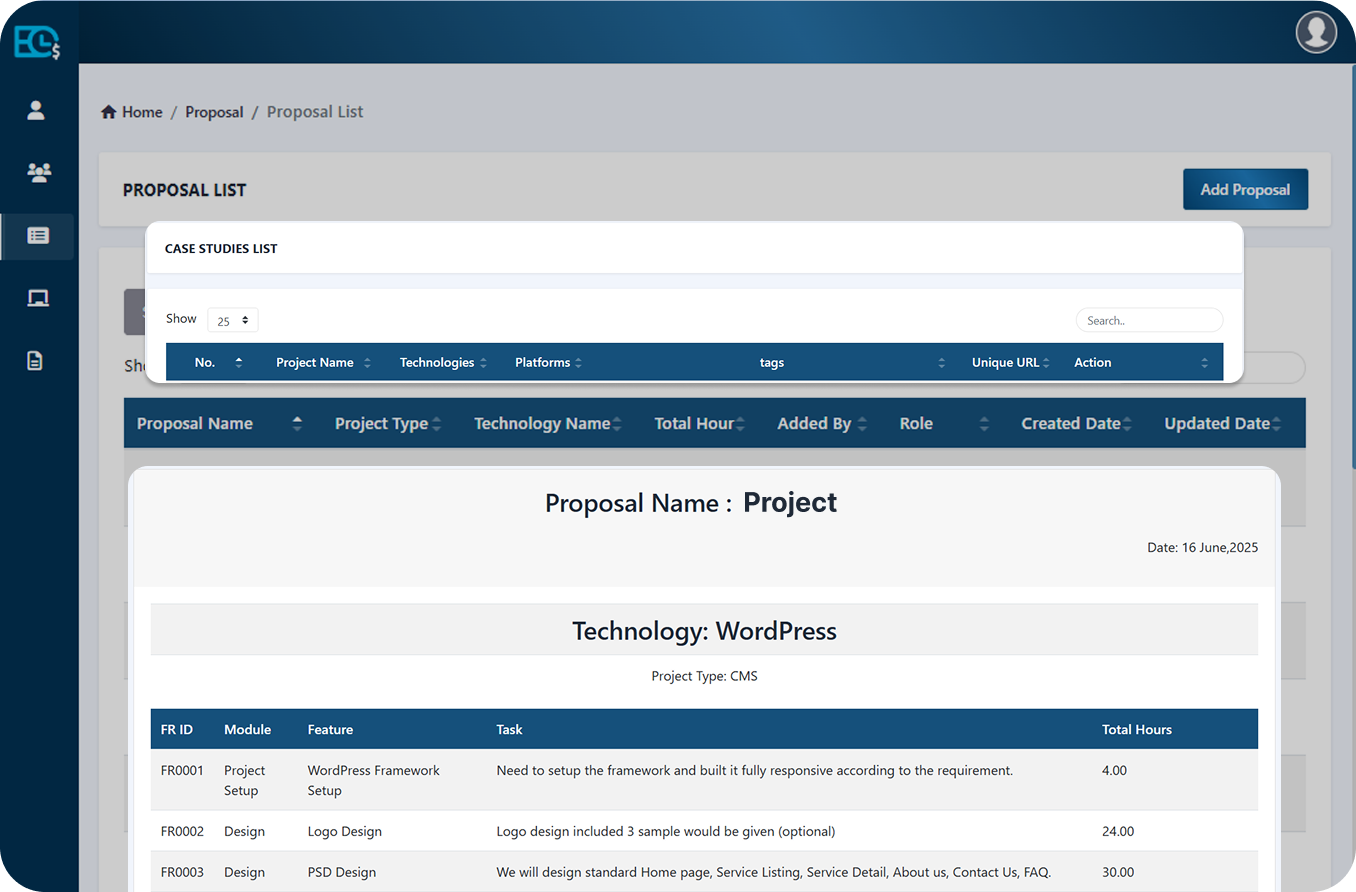Select the list view sidebar icon

point(38,236)
